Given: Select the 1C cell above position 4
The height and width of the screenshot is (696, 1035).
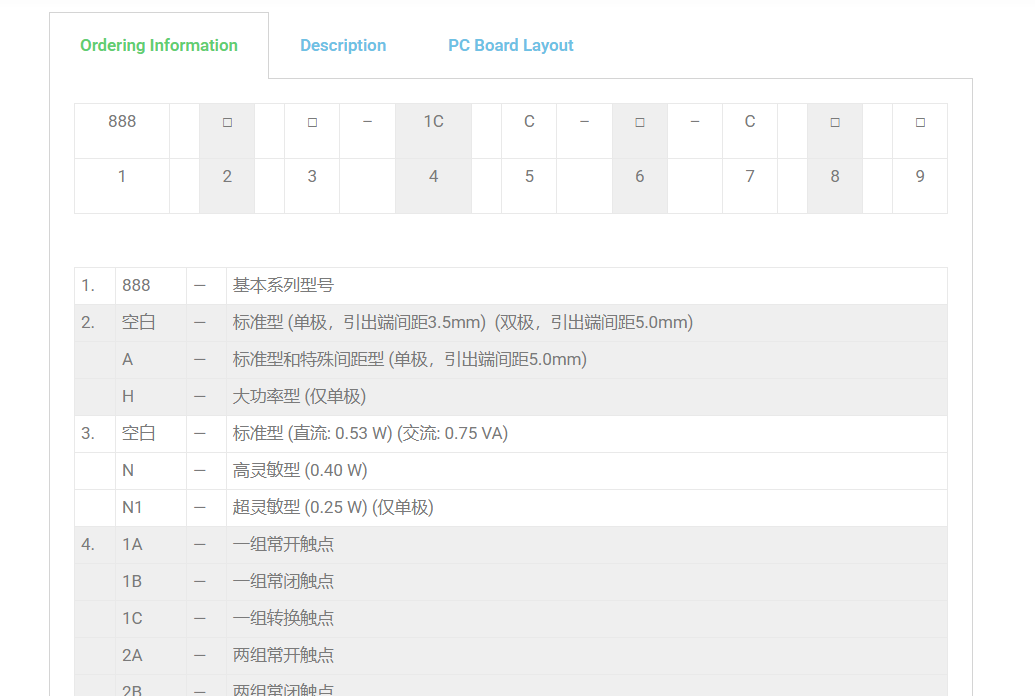Looking at the screenshot, I should pyautogui.click(x=433, y=122).
